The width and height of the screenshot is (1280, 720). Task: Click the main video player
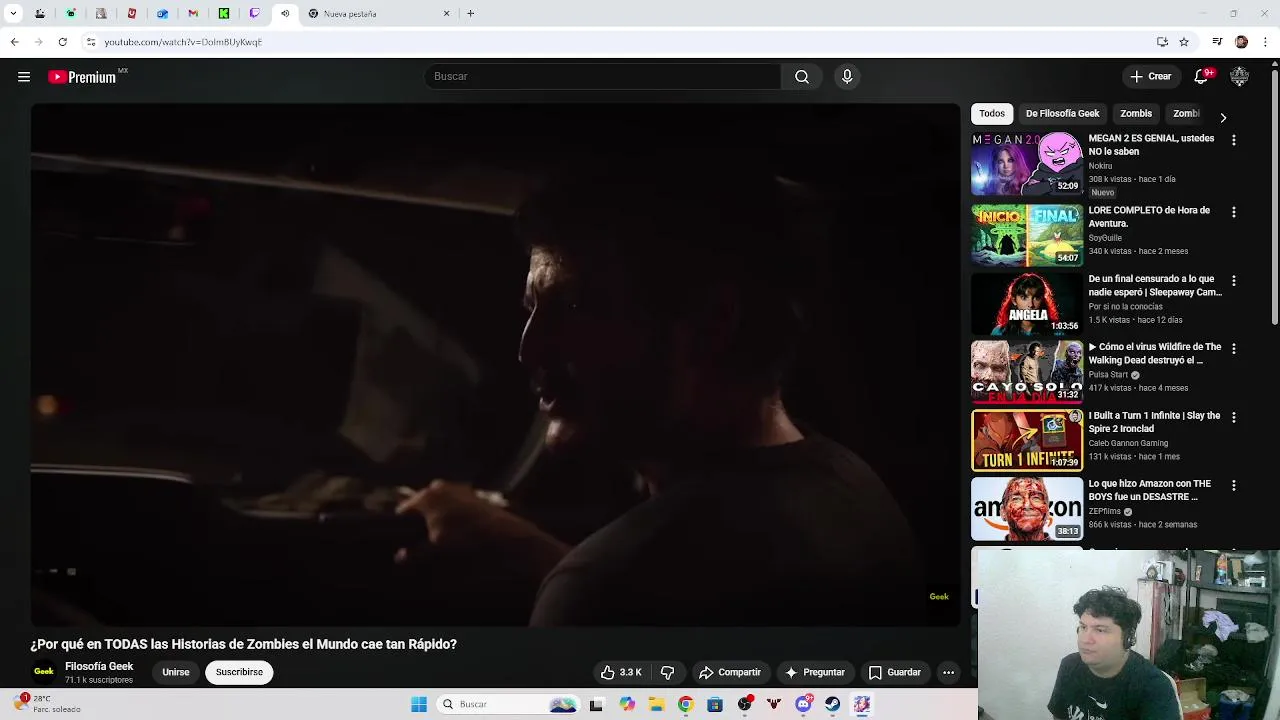[x=495, y=365]
